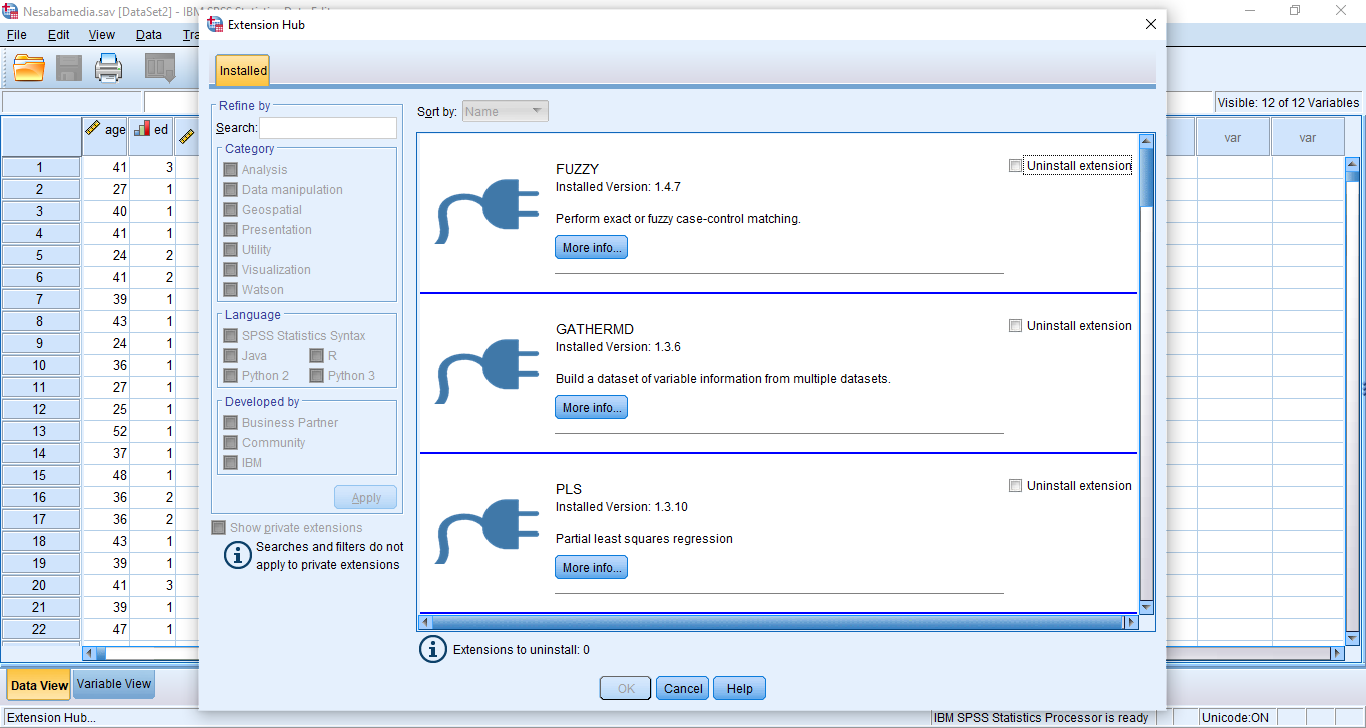Open the Help button in dialog
1366x728 pixels.
click(x=740, y=688)
